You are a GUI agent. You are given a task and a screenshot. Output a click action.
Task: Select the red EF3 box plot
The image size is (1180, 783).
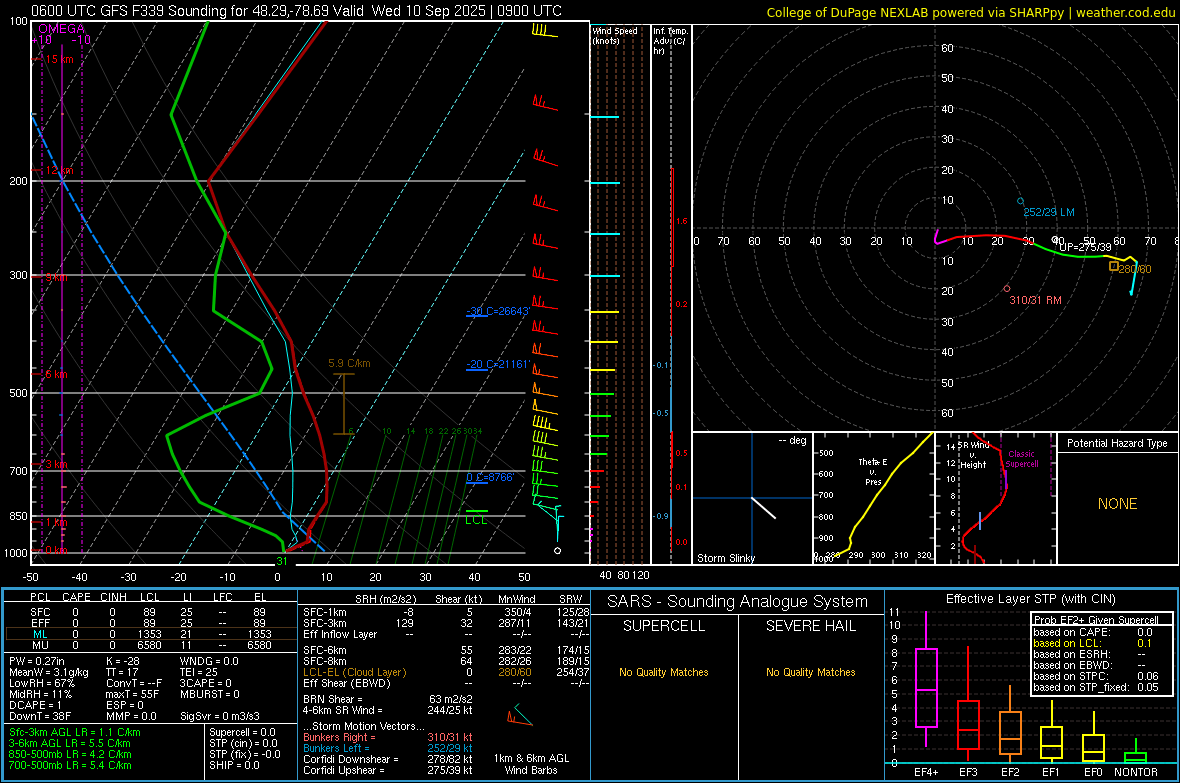pos(968,704)
